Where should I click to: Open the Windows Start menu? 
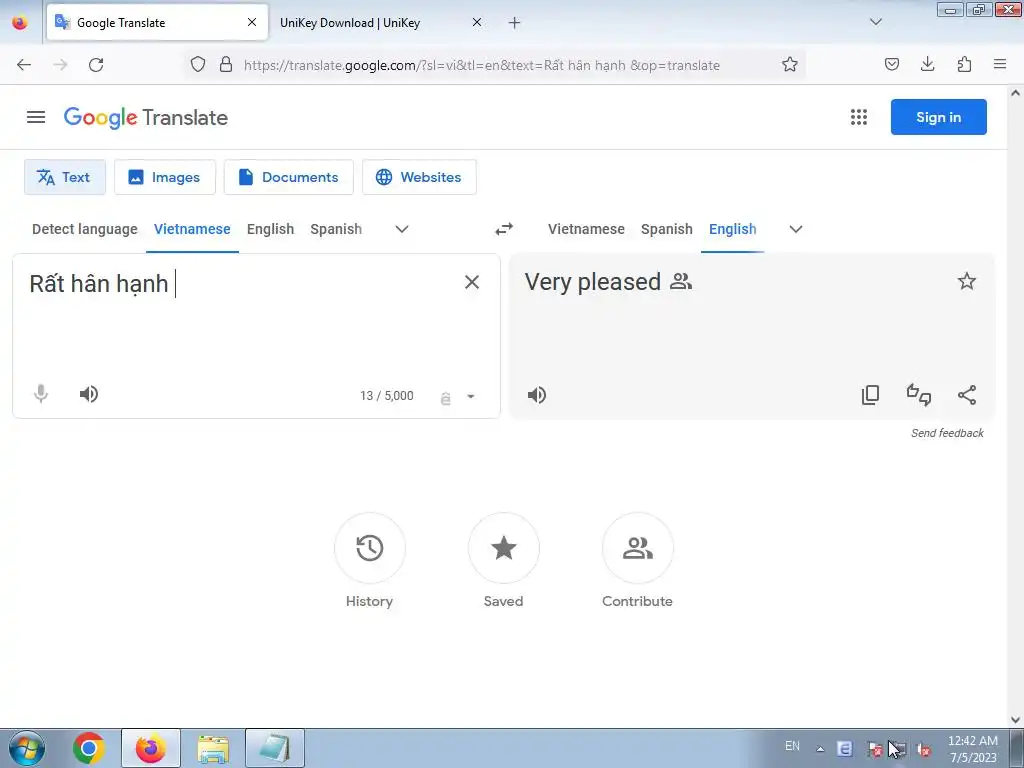27,748
